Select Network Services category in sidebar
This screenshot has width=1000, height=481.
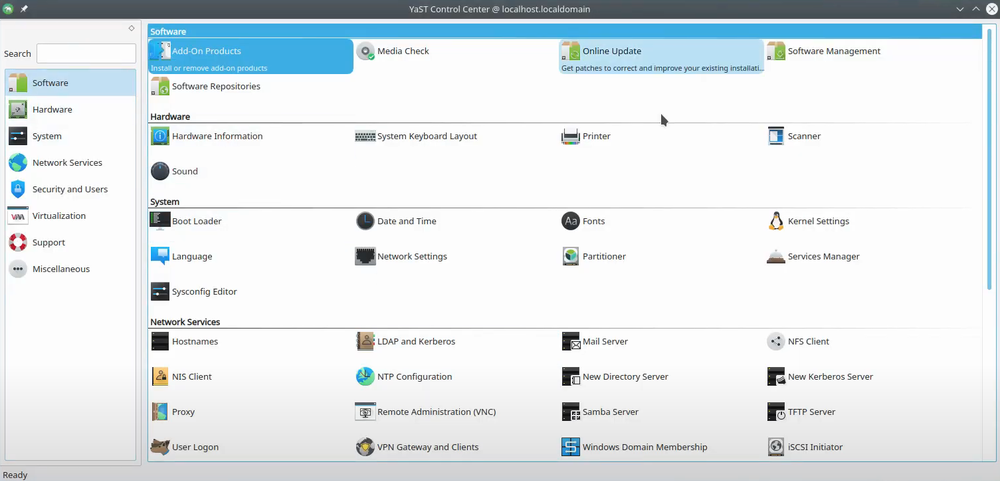tap(71, 163)
